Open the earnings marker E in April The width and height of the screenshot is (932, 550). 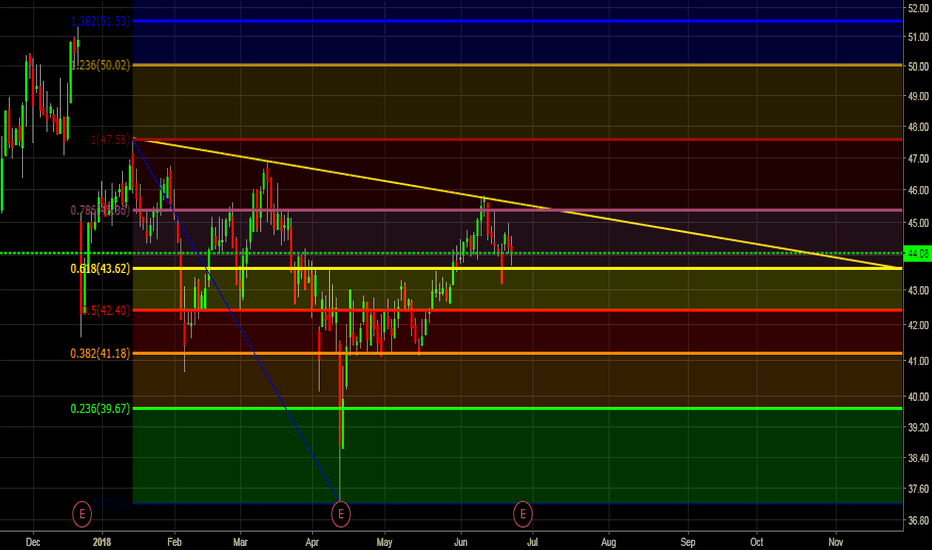coord(341,514)
